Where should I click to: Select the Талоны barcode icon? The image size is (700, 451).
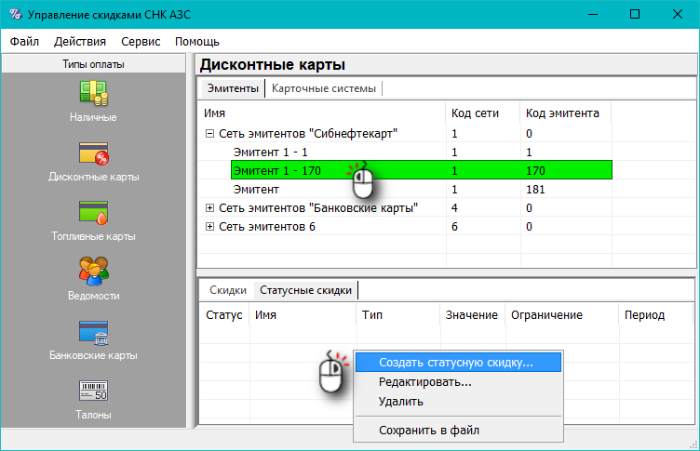[x=93, y=389]
